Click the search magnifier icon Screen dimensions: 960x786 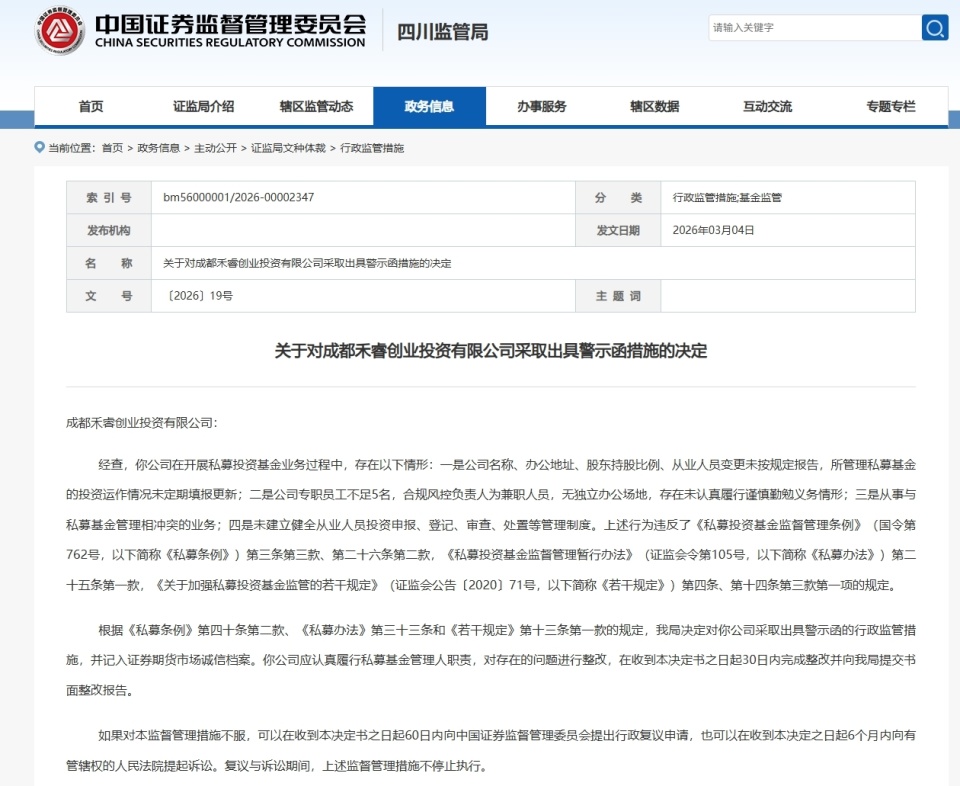point(934,27)
